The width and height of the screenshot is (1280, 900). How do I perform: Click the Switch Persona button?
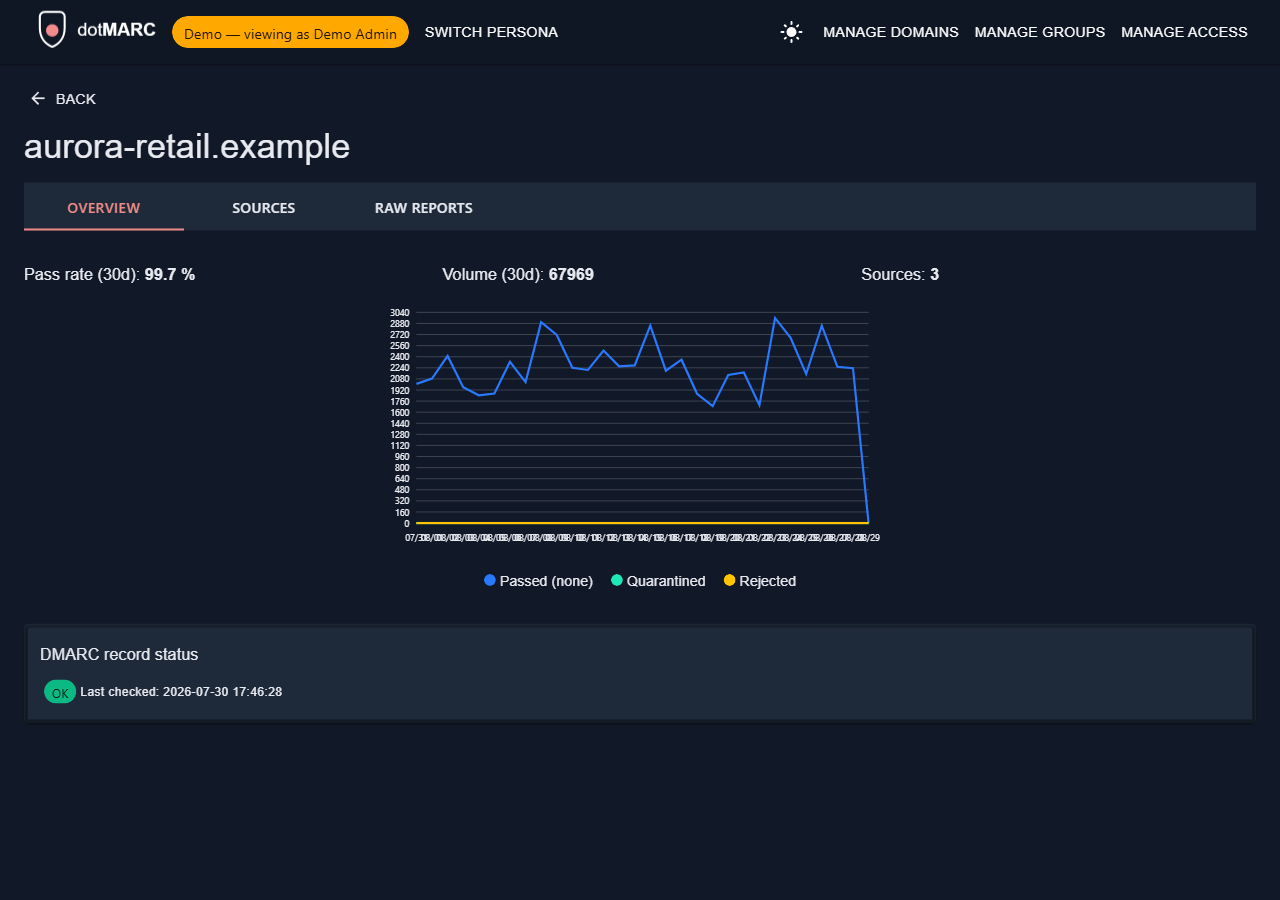click(x=491, y=32)
